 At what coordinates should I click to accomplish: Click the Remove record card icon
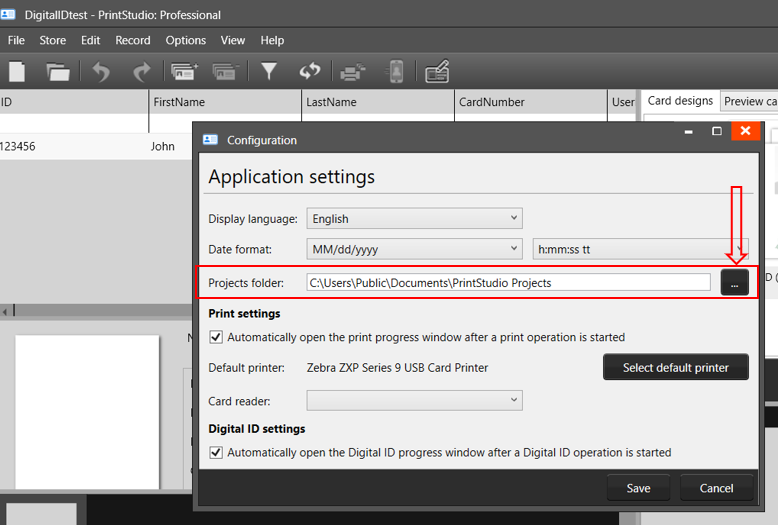click(x=226, y=72)
